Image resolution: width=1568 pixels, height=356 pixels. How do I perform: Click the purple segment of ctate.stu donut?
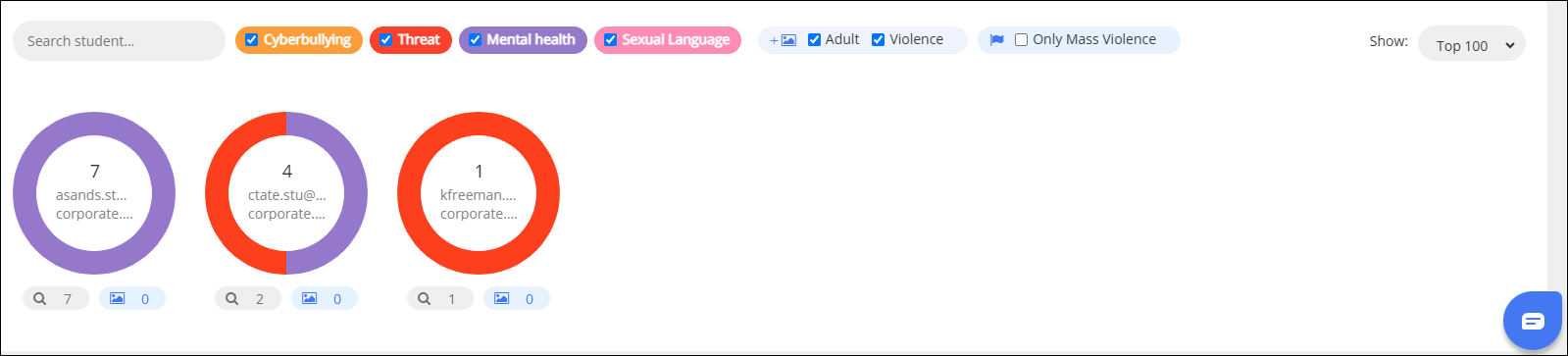click(355, 193)
